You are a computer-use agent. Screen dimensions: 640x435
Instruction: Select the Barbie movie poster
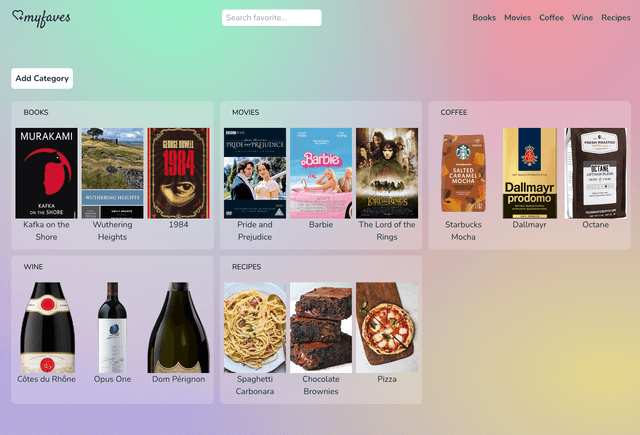click(x=321, y=173)
